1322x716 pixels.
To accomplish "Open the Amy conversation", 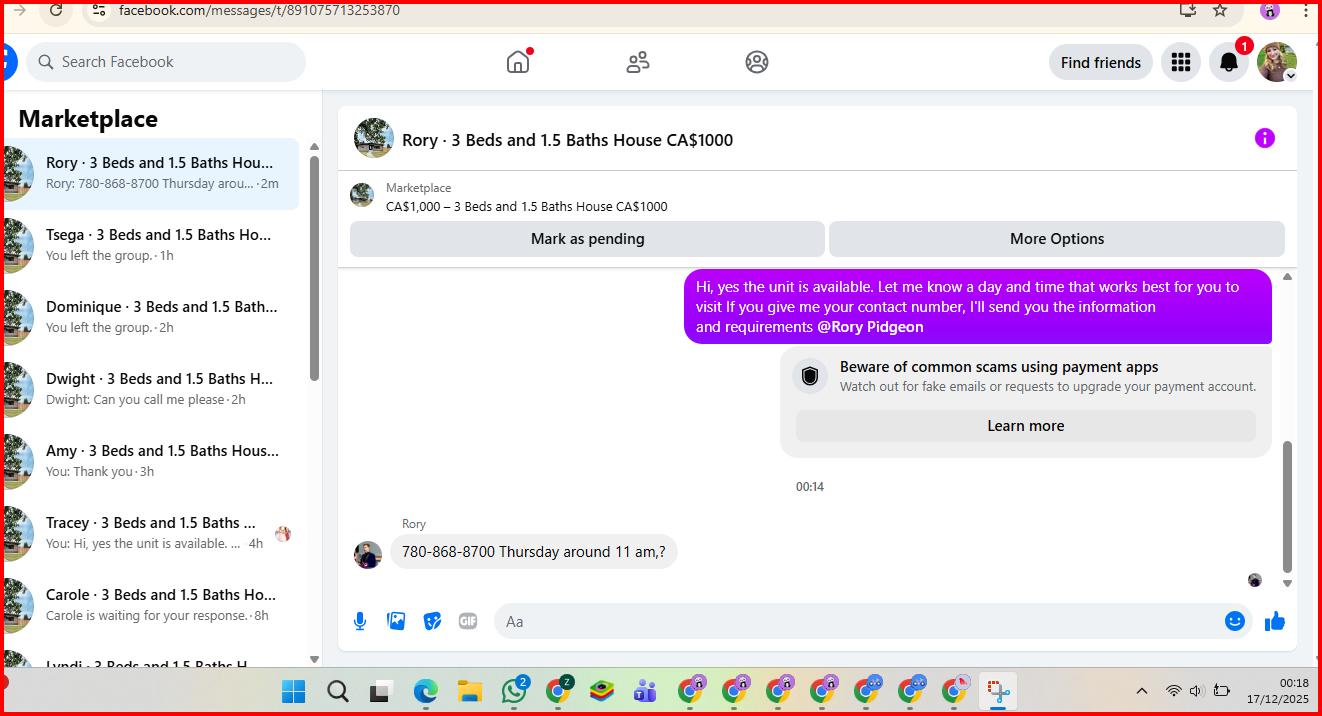I will [152, 462].
